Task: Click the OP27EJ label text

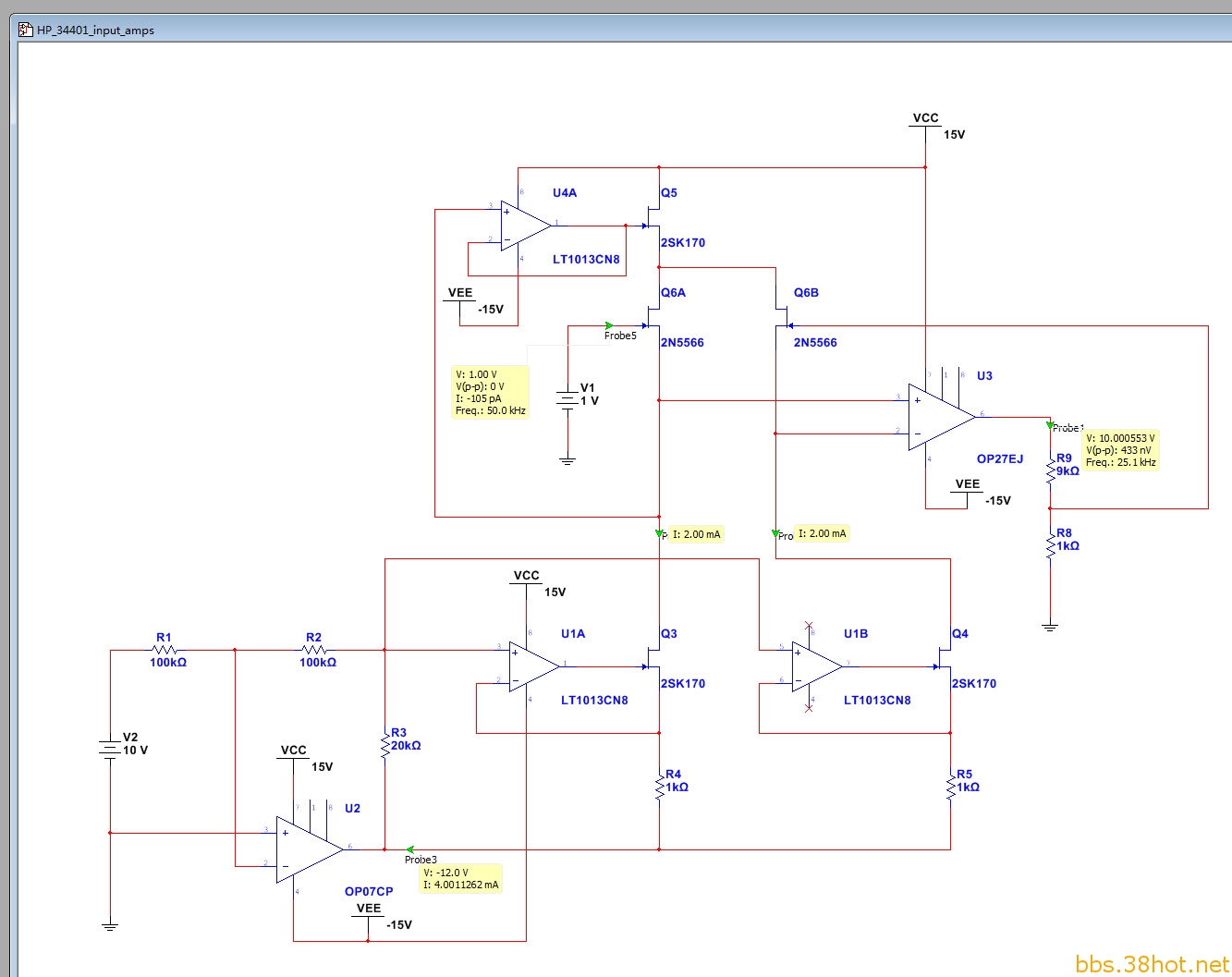Action: [1000, 458]
